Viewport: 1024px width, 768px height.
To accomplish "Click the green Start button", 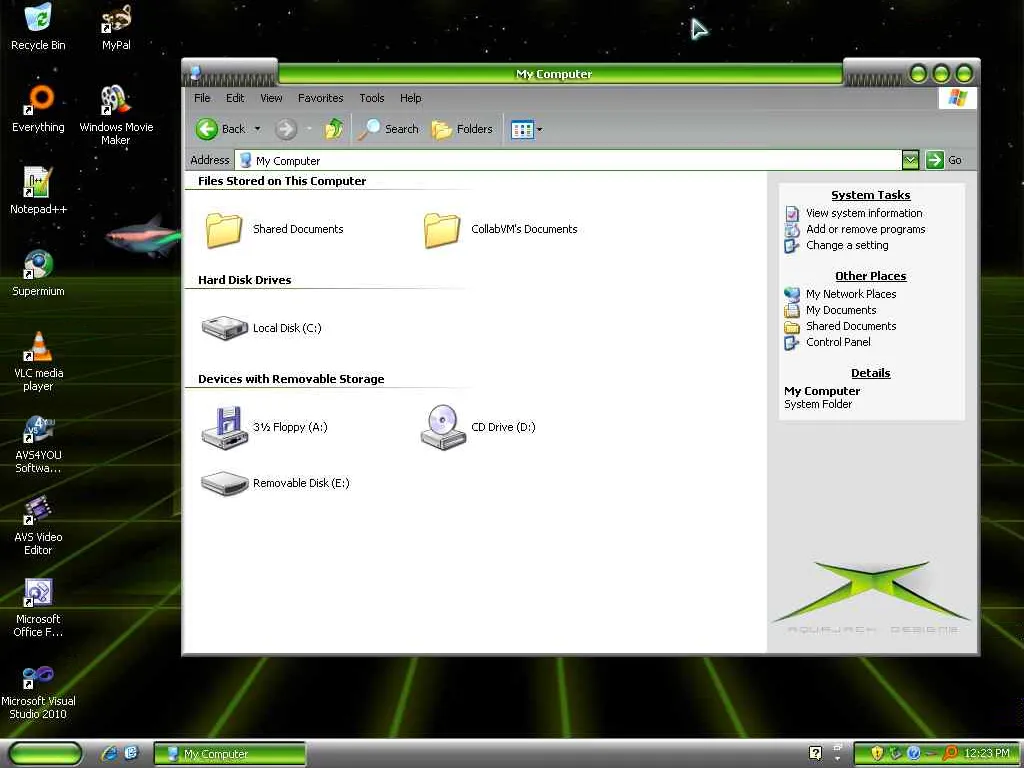I will click(46, 754).
